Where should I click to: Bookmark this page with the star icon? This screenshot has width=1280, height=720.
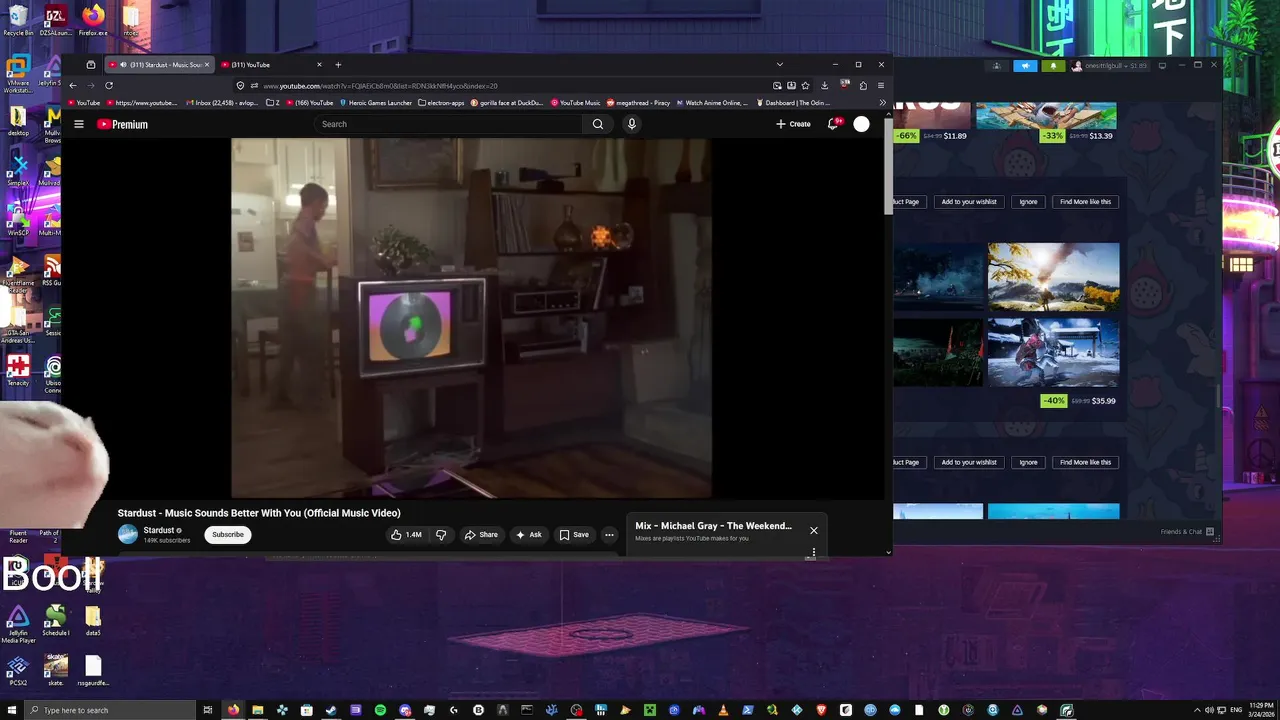point(806,86)
